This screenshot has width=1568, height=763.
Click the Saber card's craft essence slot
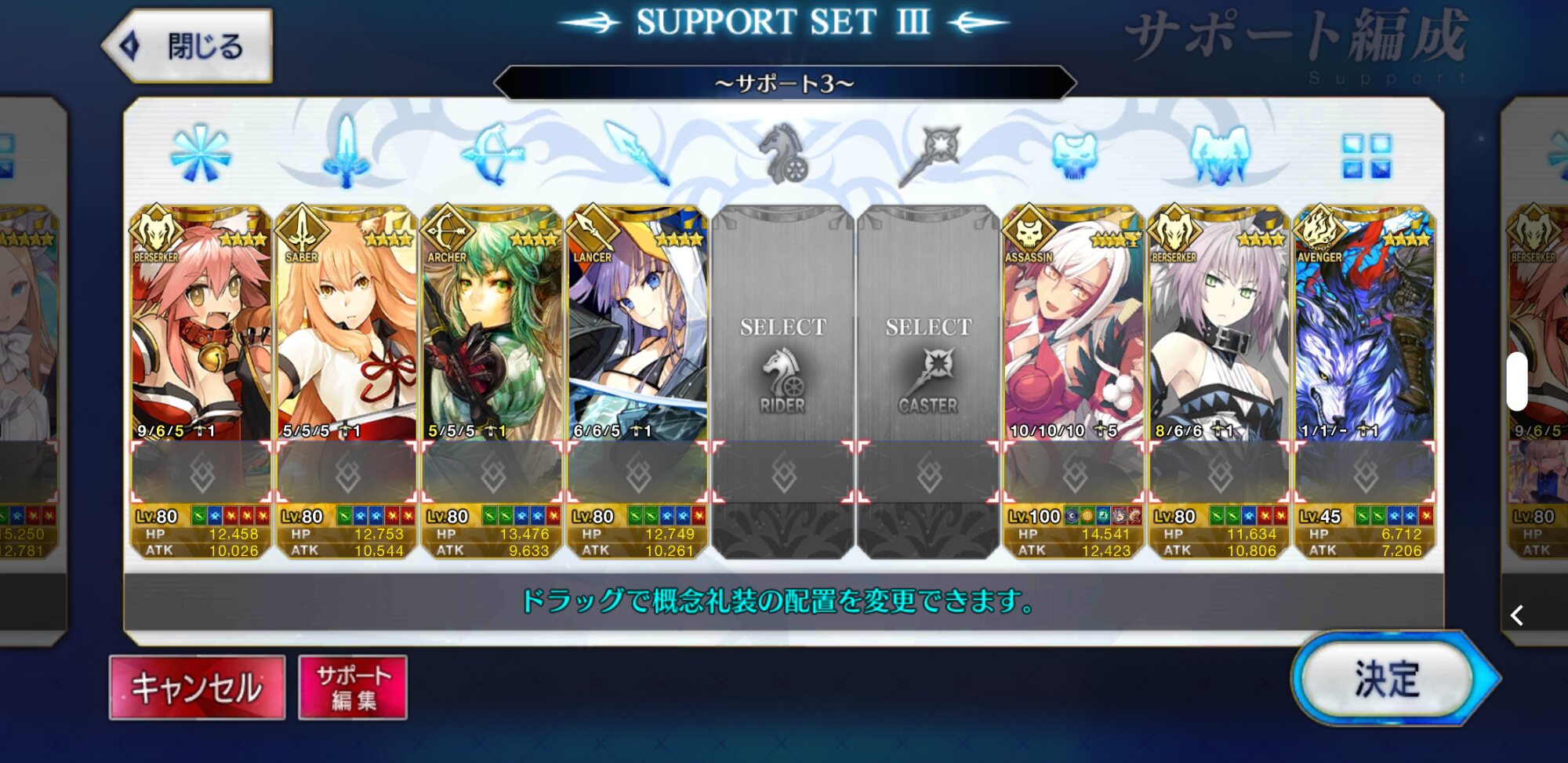point(347,474)
